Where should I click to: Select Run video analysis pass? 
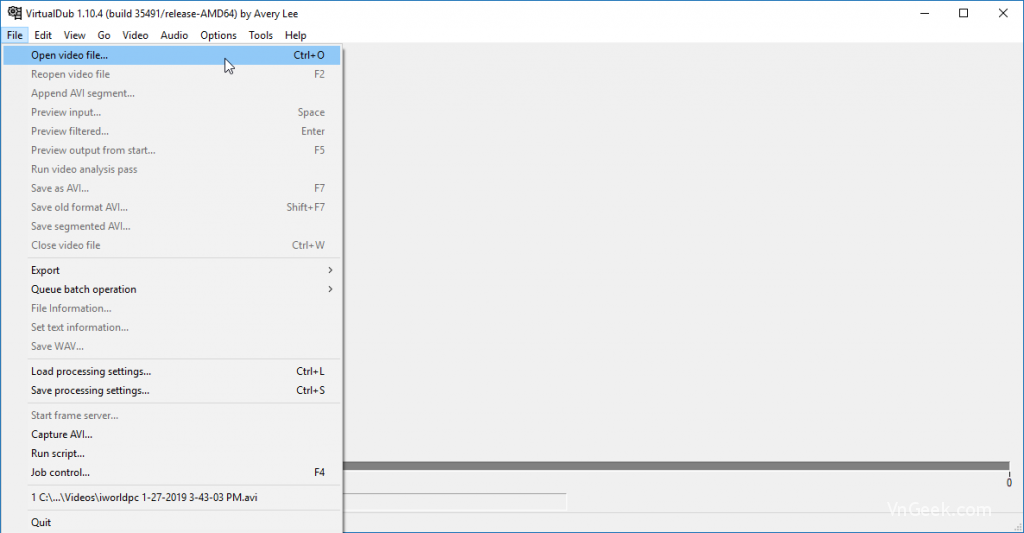click(172, 169)
